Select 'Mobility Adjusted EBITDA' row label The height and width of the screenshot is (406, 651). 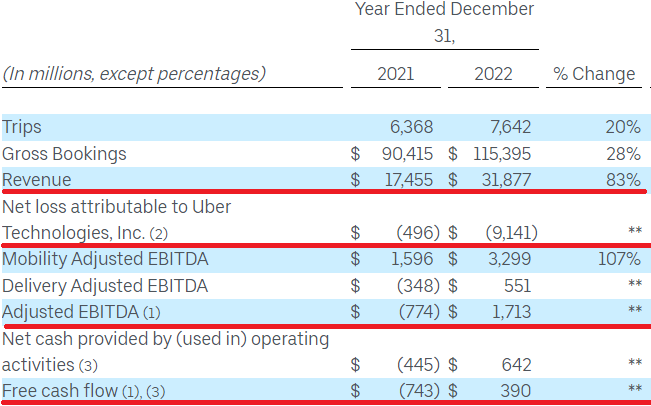pyautogui.click(x=105, y=259)
